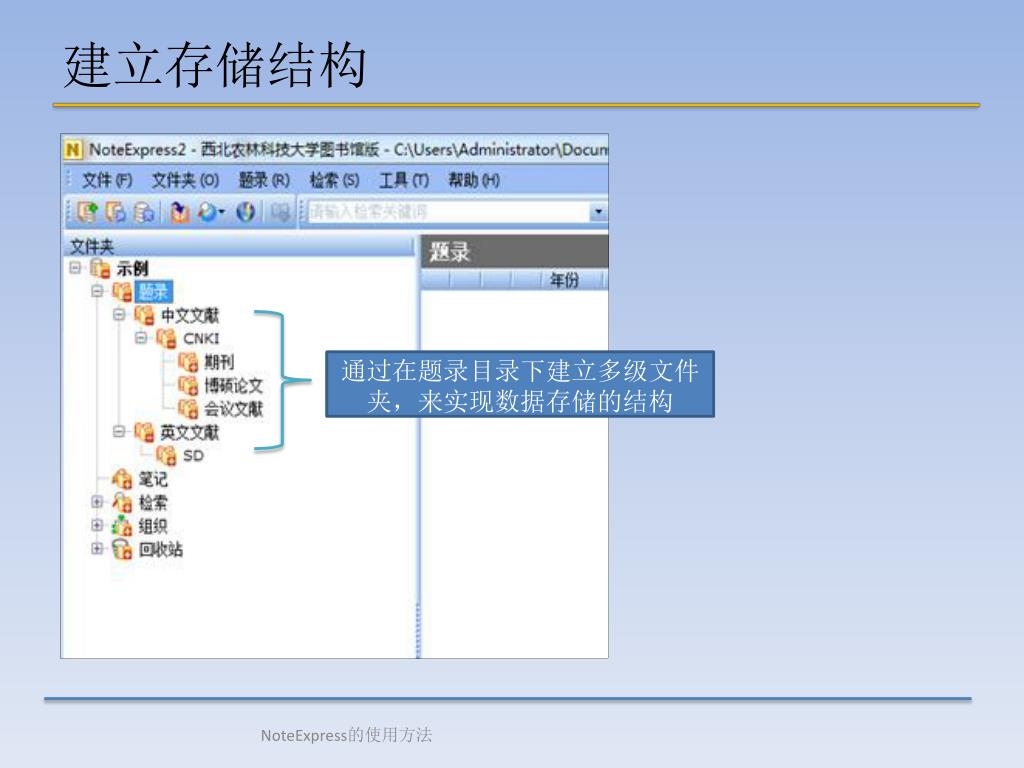This screenshot has height=768, width=1024.
Task: Click the 题录 folder icon in tree
Action: (122, 291)
